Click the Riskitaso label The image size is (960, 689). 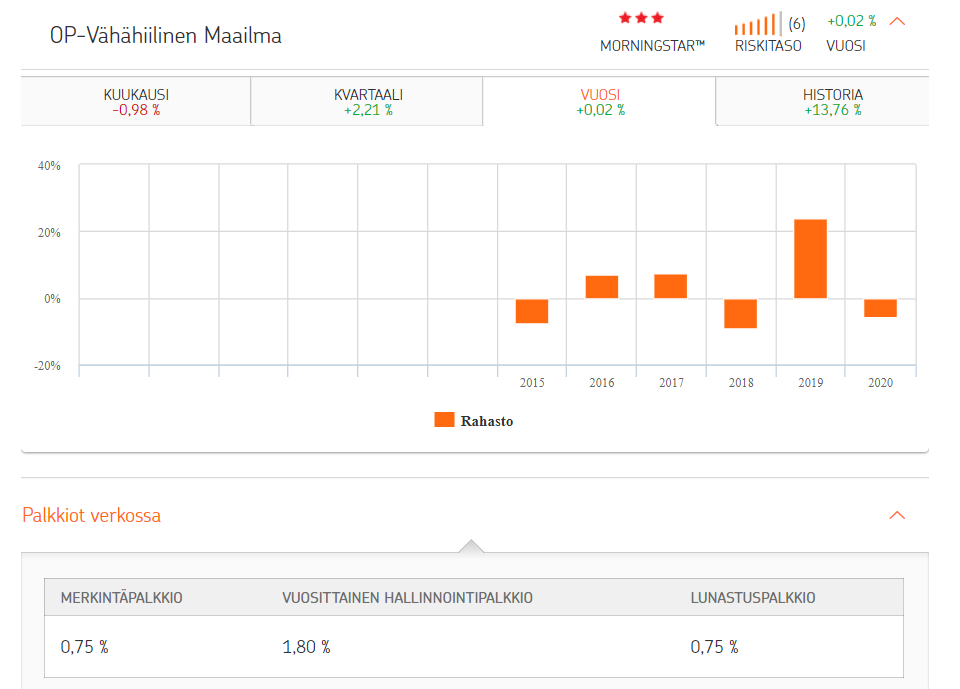(x=768, y=46)
